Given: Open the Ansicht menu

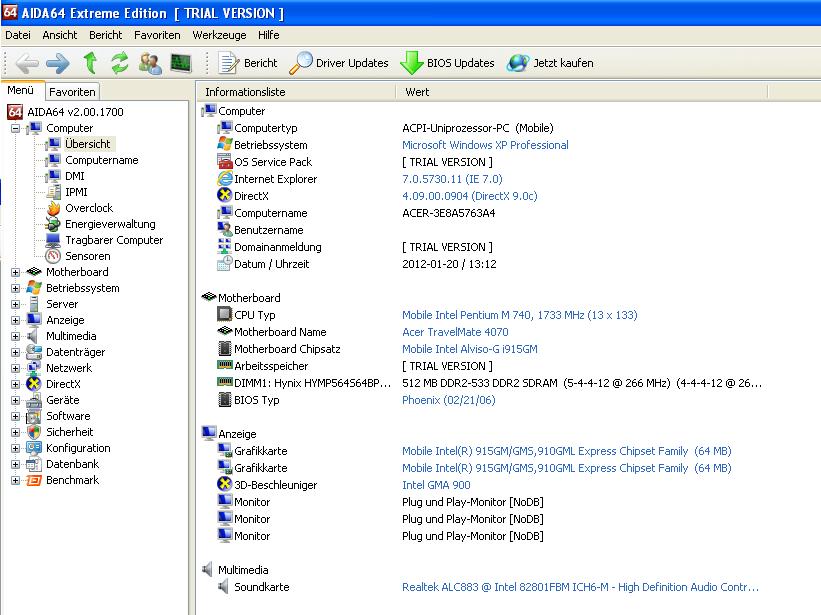Looking at the screenshot, I should [x=60, y=35].
